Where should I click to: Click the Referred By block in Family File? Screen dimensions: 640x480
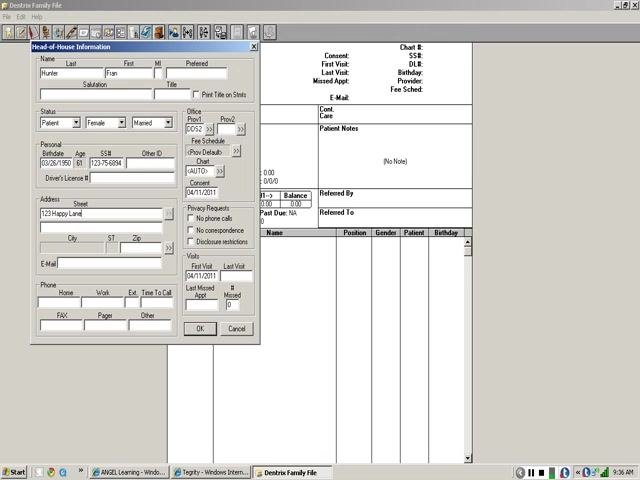395,198
